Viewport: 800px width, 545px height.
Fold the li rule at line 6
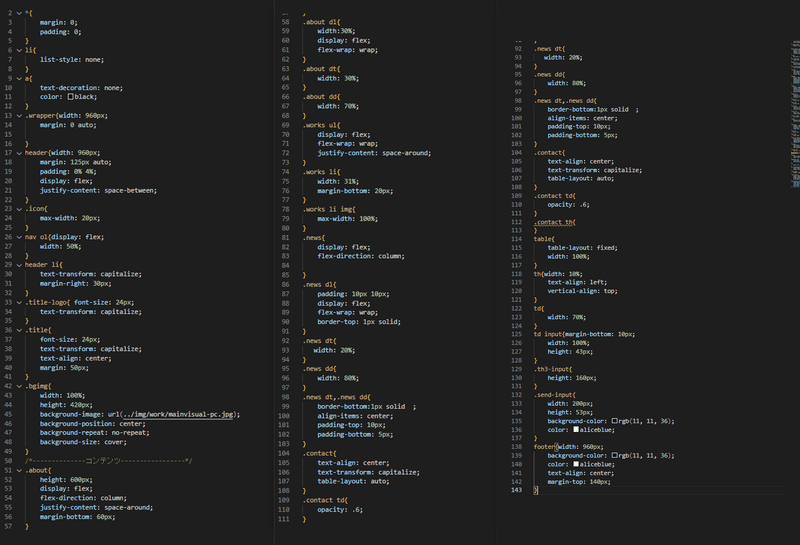pos(19,51)
